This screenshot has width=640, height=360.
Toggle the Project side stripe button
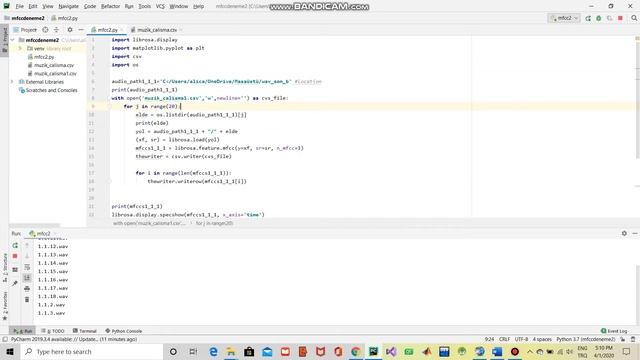[4, 40]
